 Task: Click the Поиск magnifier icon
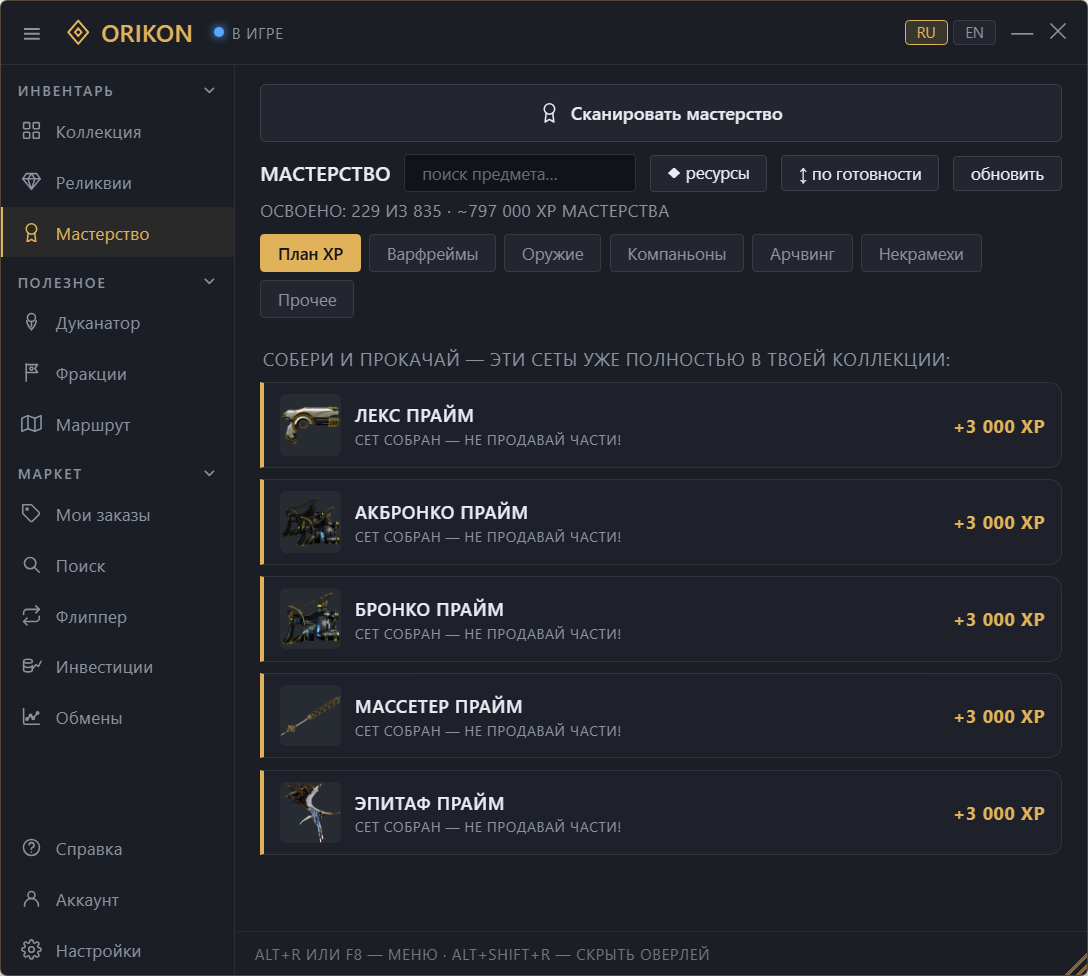point(31,565)
